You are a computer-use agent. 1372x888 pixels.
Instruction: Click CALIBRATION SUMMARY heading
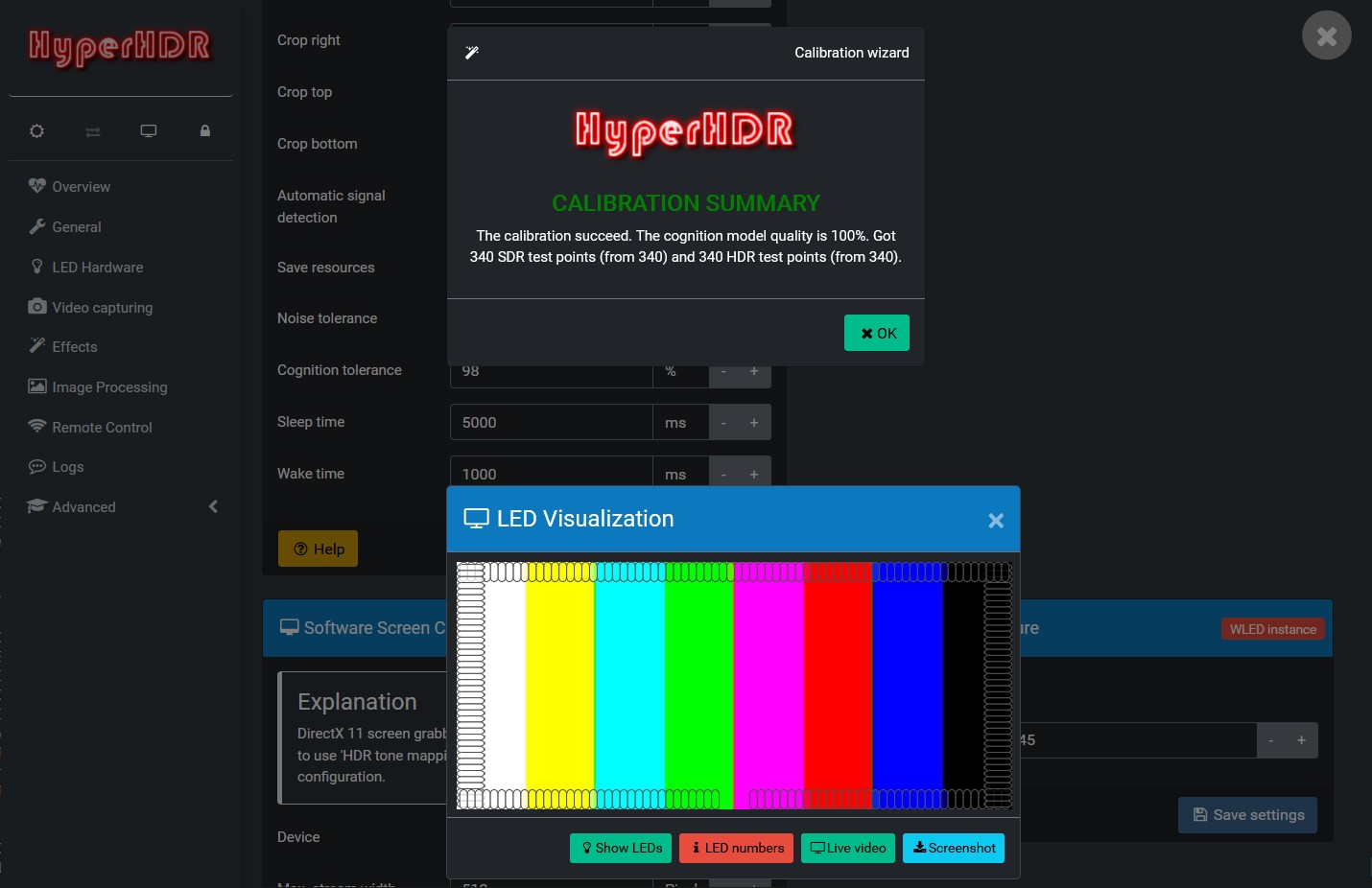click(686, 203)
